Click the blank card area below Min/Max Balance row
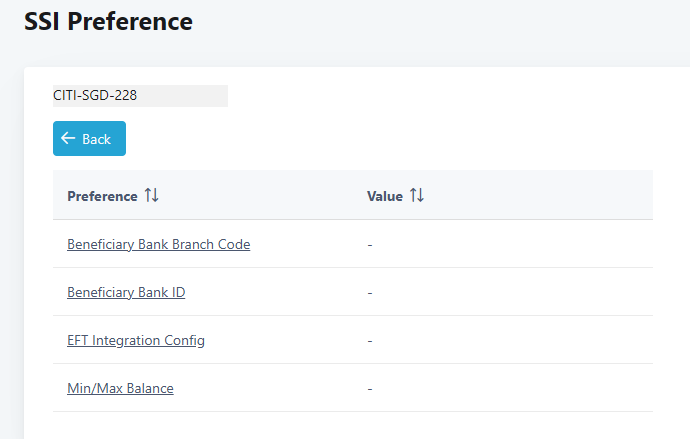690x439 pixels. click(x=350, y=425)
